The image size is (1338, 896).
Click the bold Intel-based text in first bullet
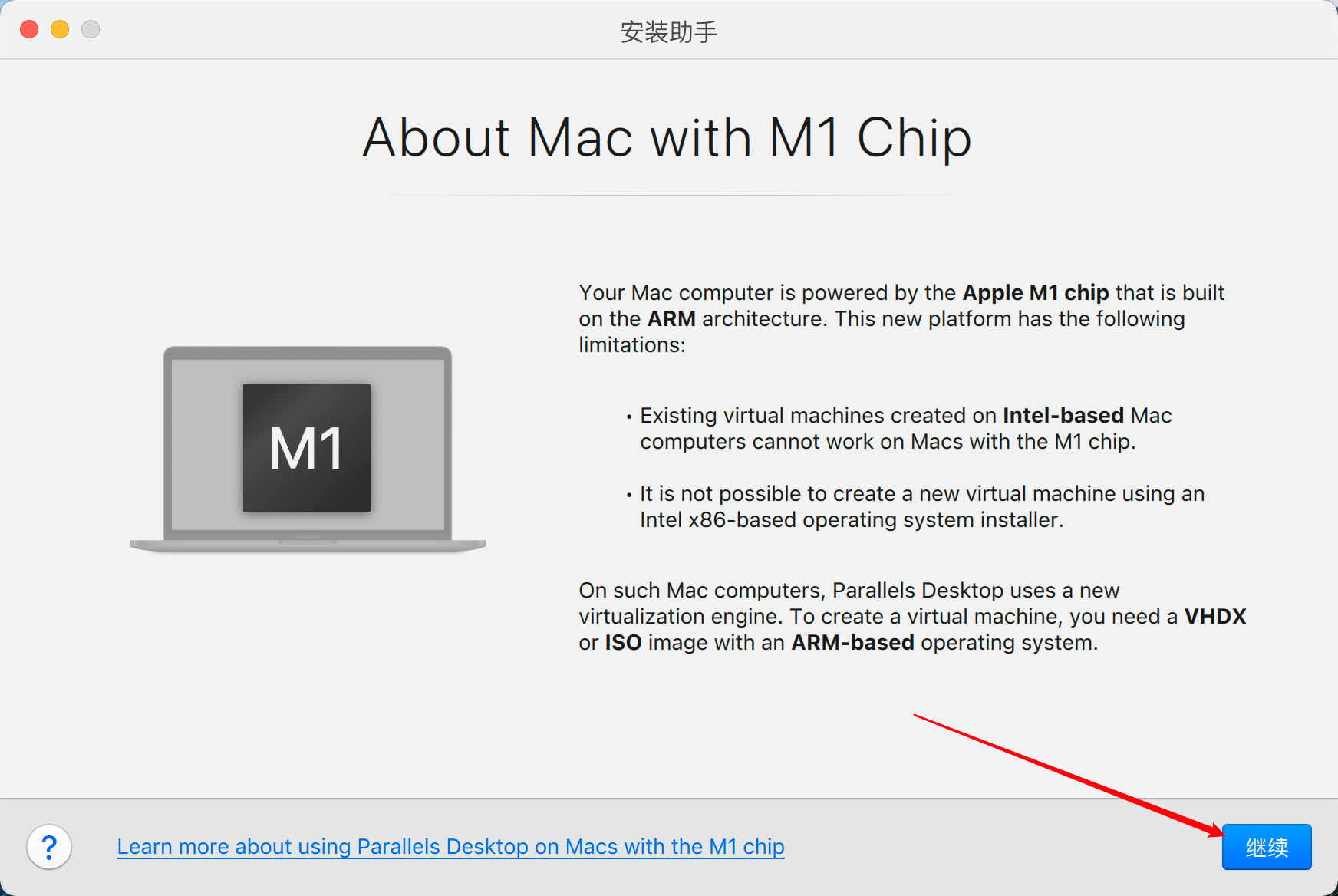1063,415
